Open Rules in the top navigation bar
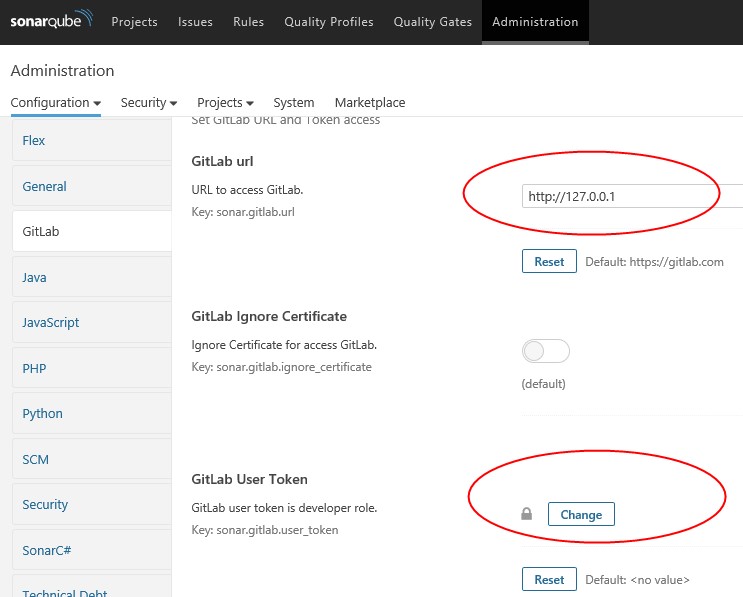 248,22
